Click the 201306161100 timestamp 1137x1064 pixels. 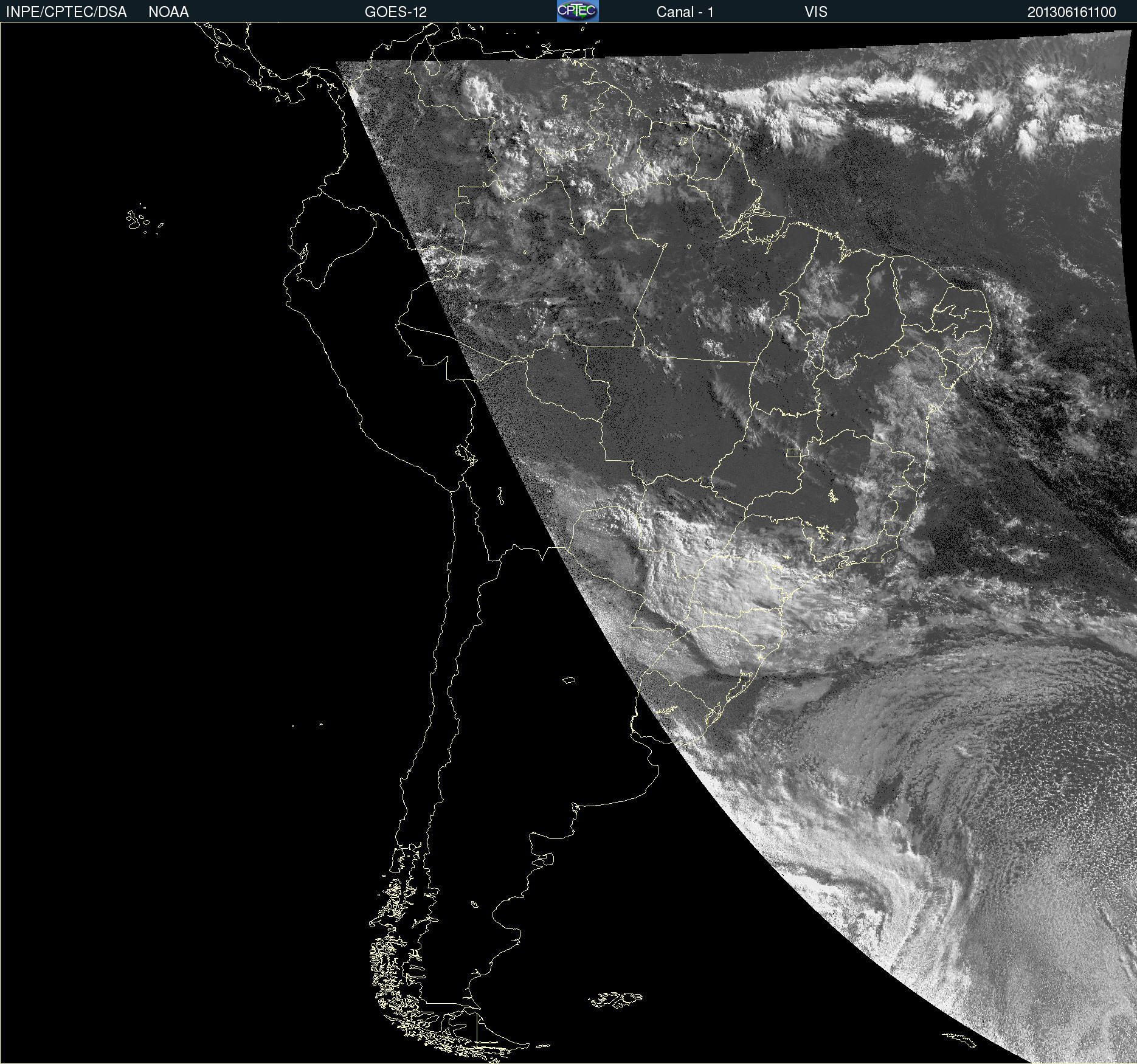coord(1072,12)
